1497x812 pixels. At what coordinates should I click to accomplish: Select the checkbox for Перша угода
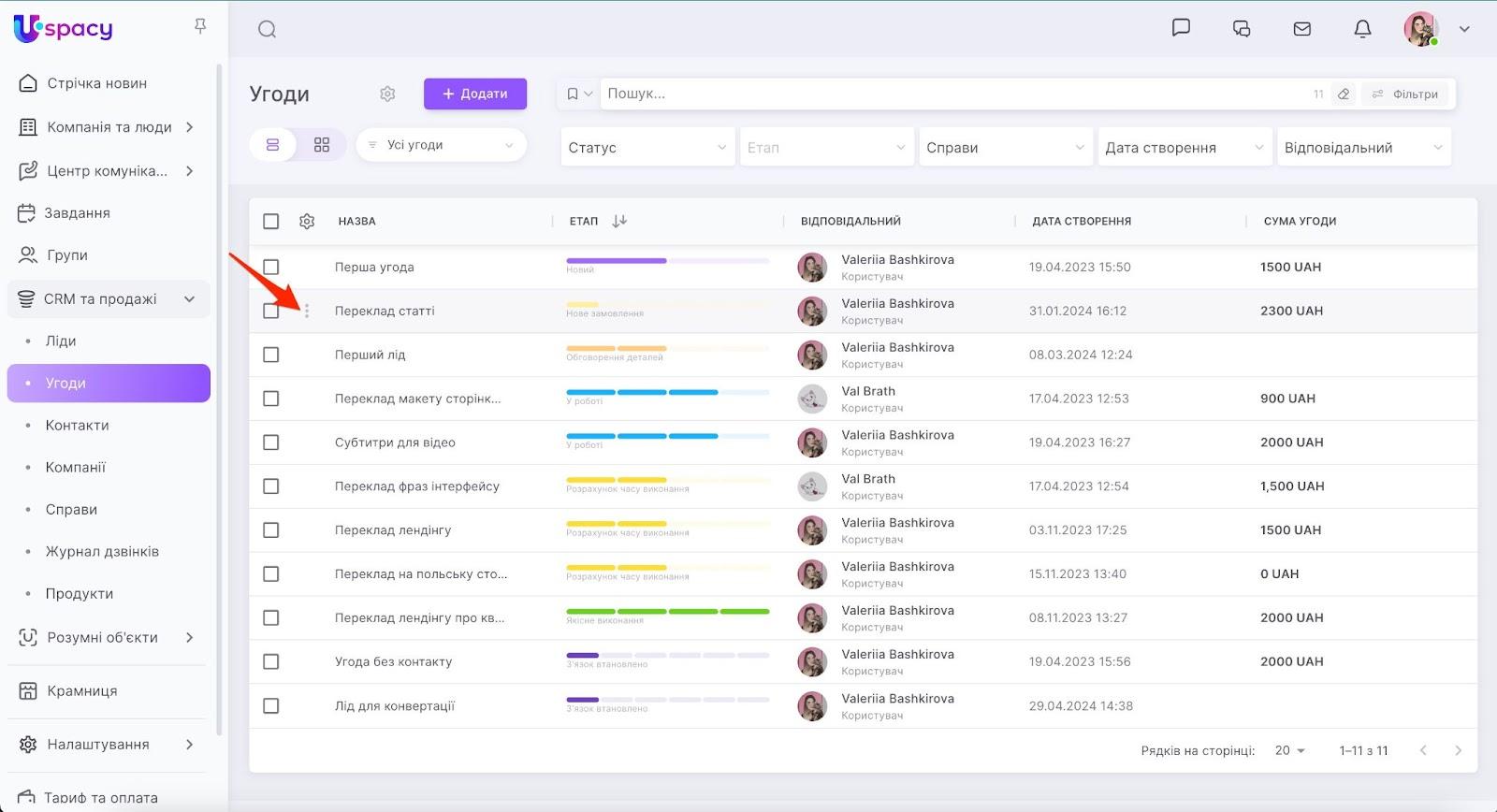point(271,268)
